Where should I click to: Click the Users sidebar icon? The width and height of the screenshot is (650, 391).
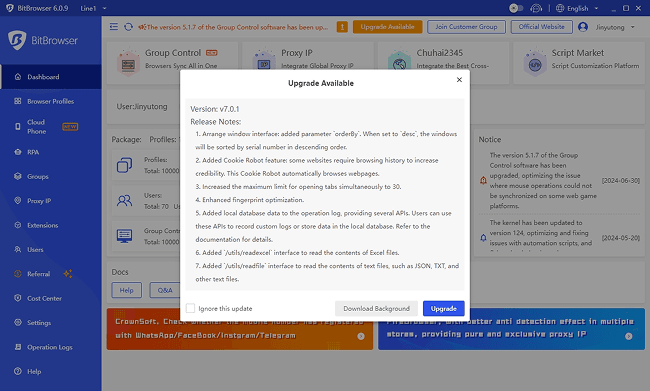coord(18,249)
